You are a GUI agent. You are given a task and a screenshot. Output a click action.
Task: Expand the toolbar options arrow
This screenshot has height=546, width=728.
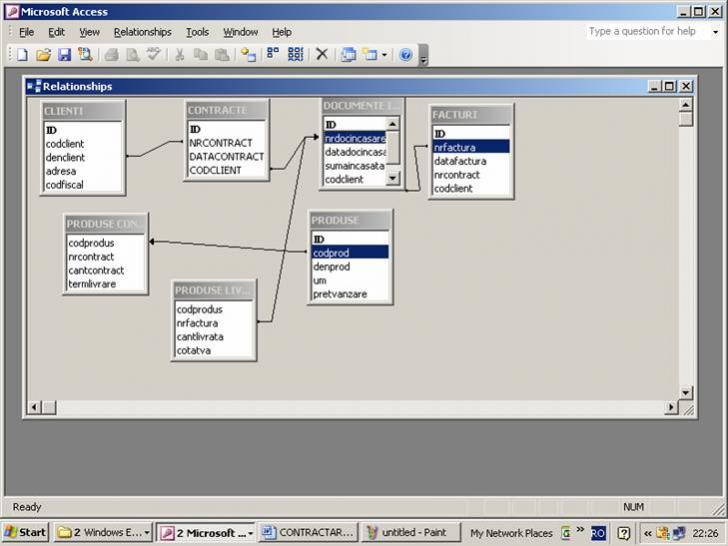point(423,57)
